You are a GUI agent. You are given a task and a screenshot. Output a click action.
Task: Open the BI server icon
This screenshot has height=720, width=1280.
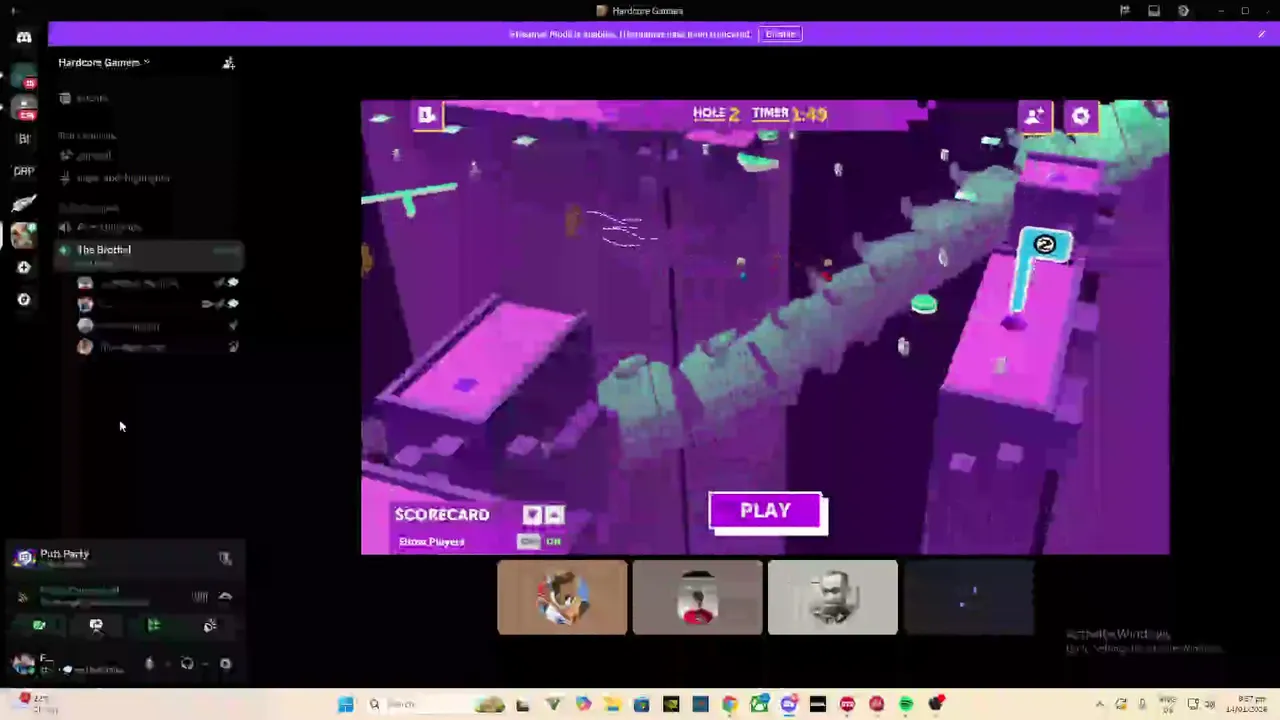pos(24,139)
